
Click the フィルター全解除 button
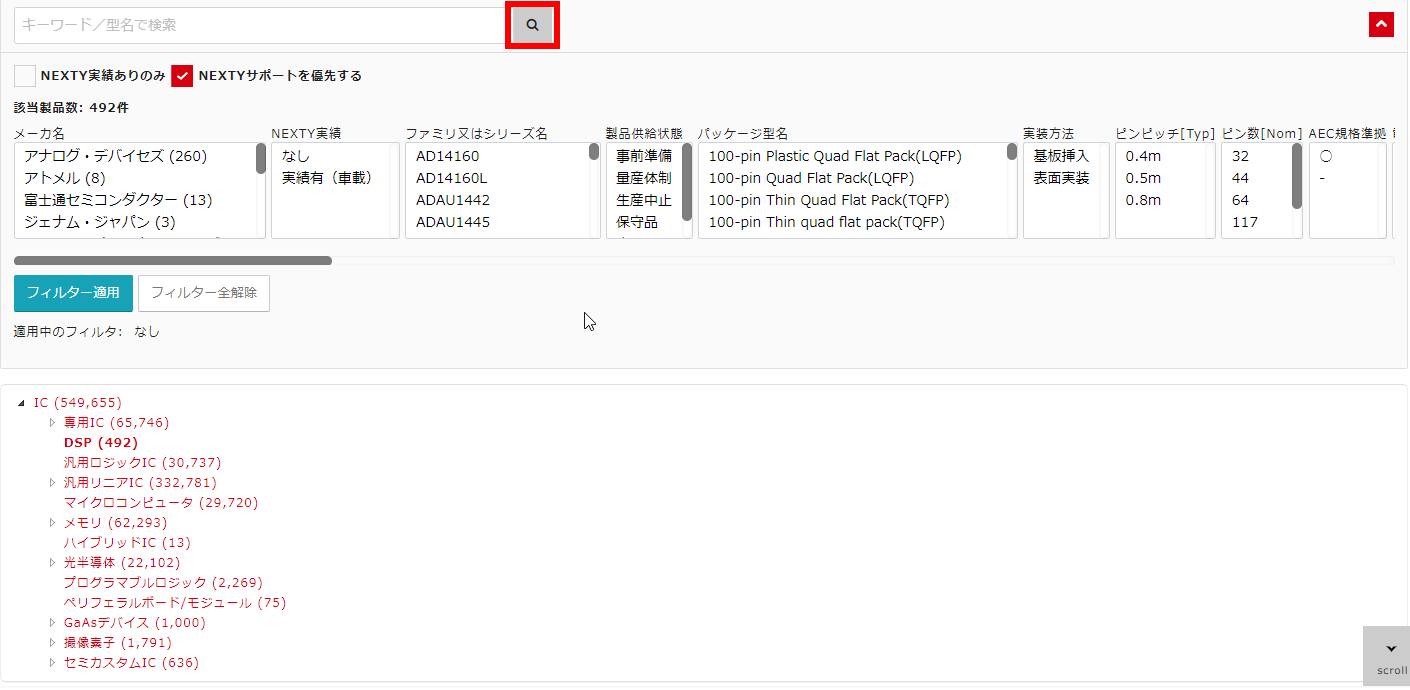(203, 293)
